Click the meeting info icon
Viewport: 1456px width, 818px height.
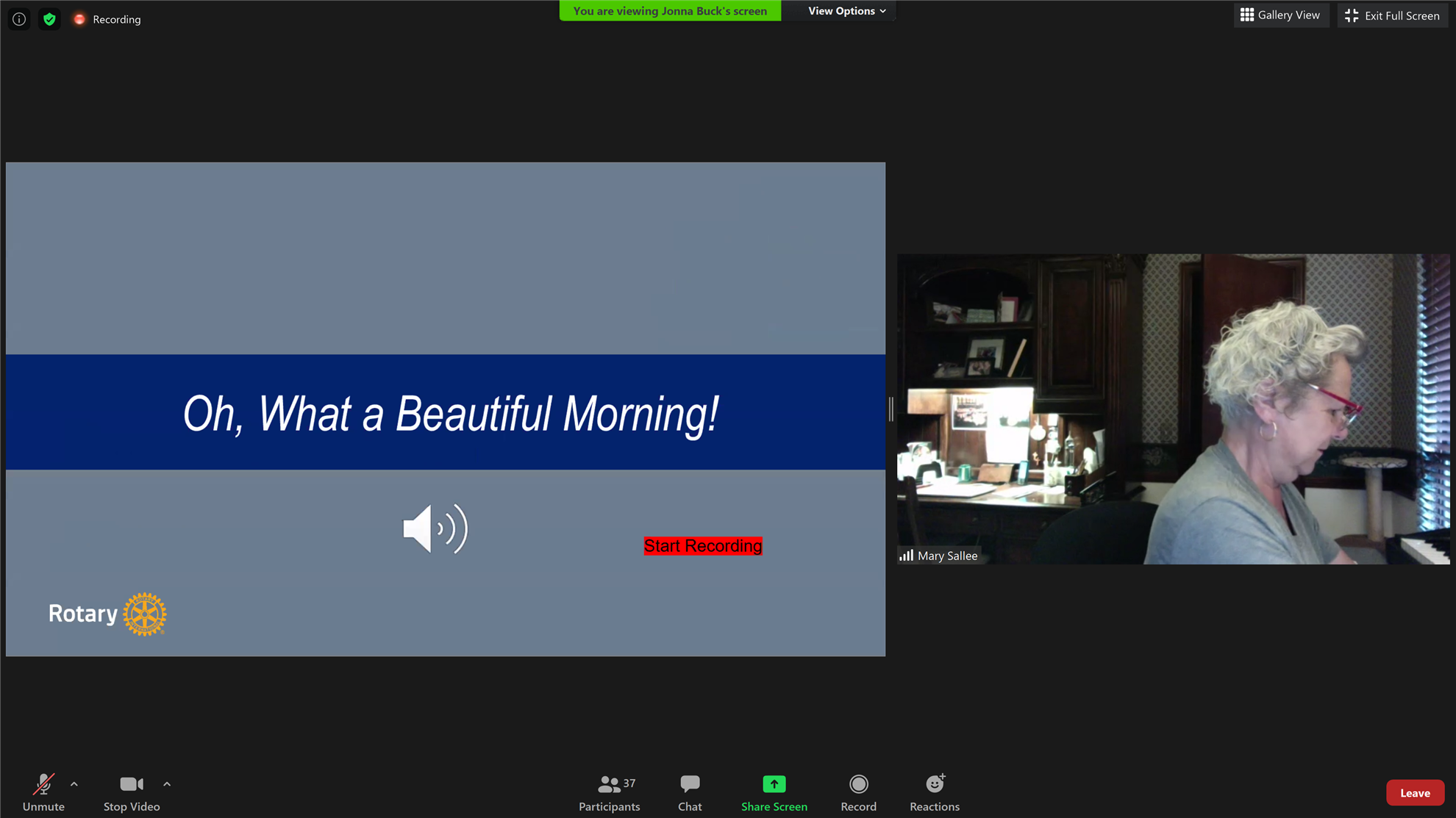pos(19,19)
